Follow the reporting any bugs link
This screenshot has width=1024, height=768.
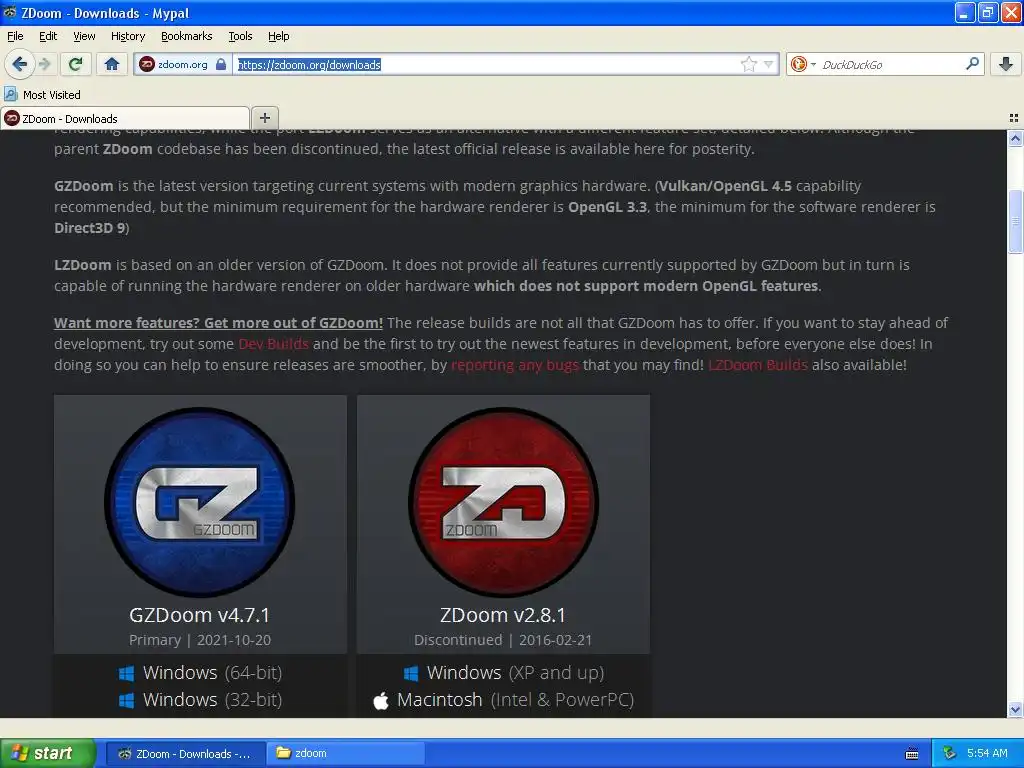click(515, 365)
